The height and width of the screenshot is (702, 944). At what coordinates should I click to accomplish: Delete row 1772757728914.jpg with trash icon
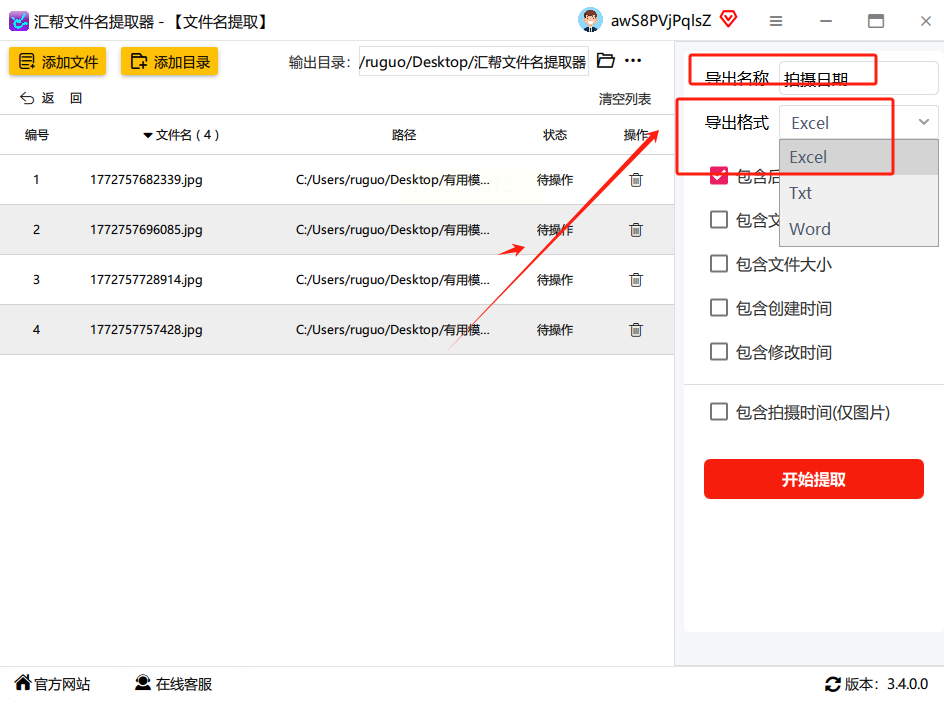(x=636, y=279)
